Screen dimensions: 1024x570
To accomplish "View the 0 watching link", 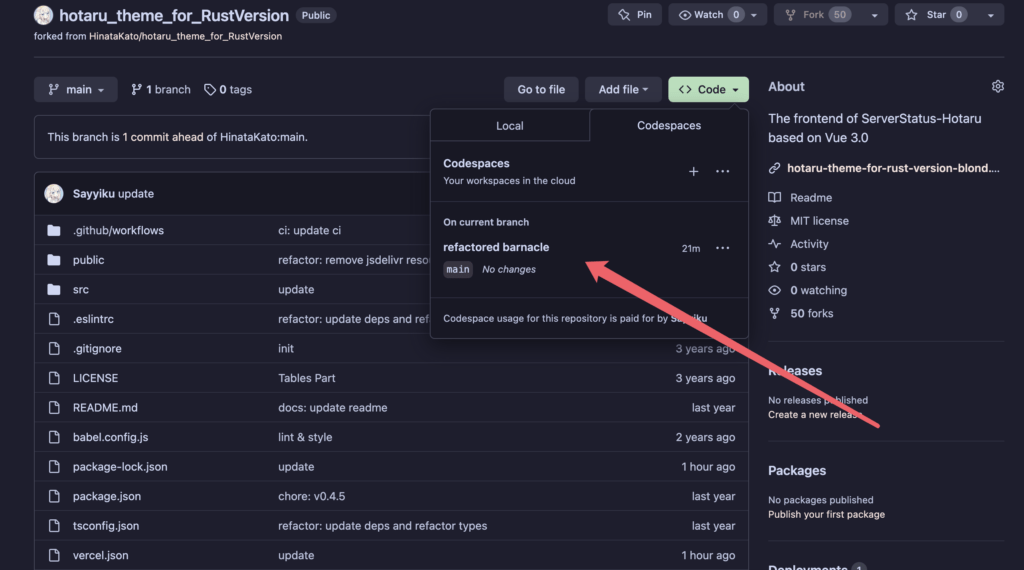I will pyautogui.click(x=818, y=290).
